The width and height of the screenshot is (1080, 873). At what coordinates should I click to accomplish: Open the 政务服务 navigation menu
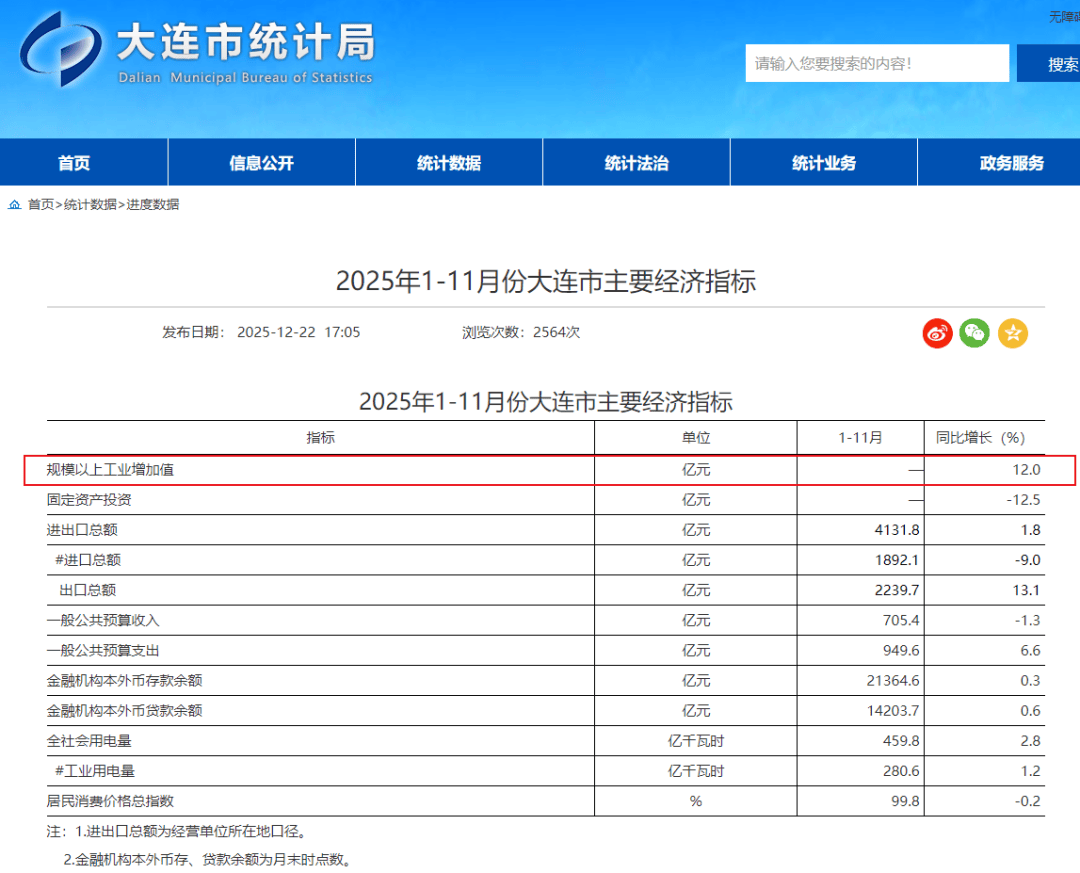1011,163
